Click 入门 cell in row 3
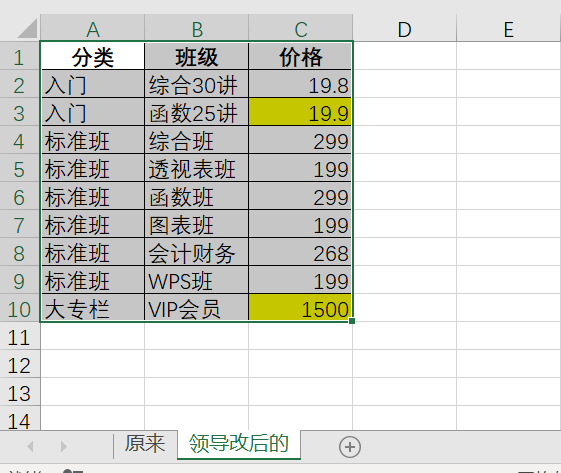 point(93,112)
